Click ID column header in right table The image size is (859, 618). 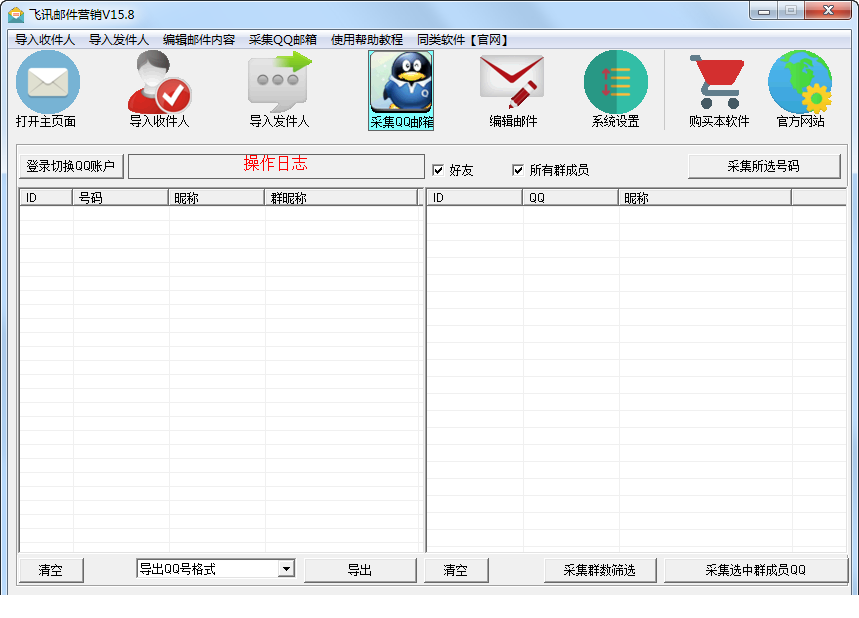click(x=474, y=198)
